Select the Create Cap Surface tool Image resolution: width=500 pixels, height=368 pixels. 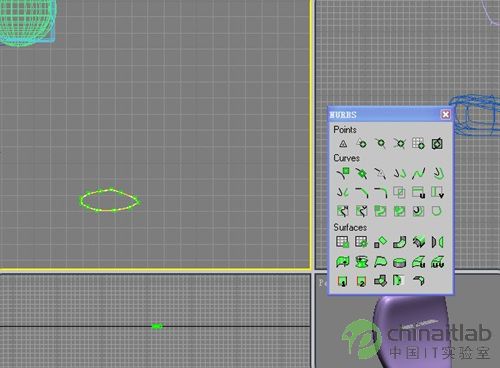pos(399,262)
